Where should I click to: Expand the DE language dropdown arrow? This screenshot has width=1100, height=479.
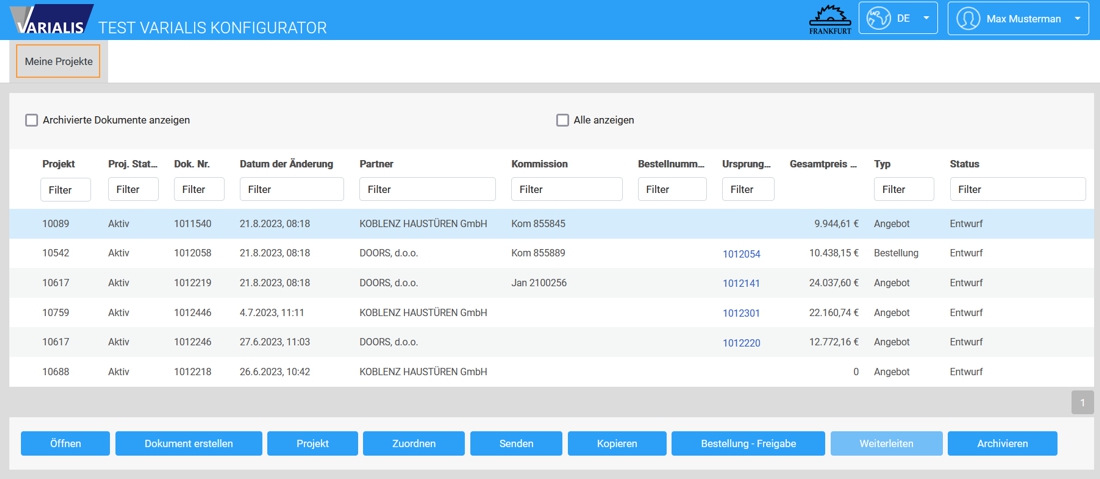pyautogui.click(x=926, y=18)
